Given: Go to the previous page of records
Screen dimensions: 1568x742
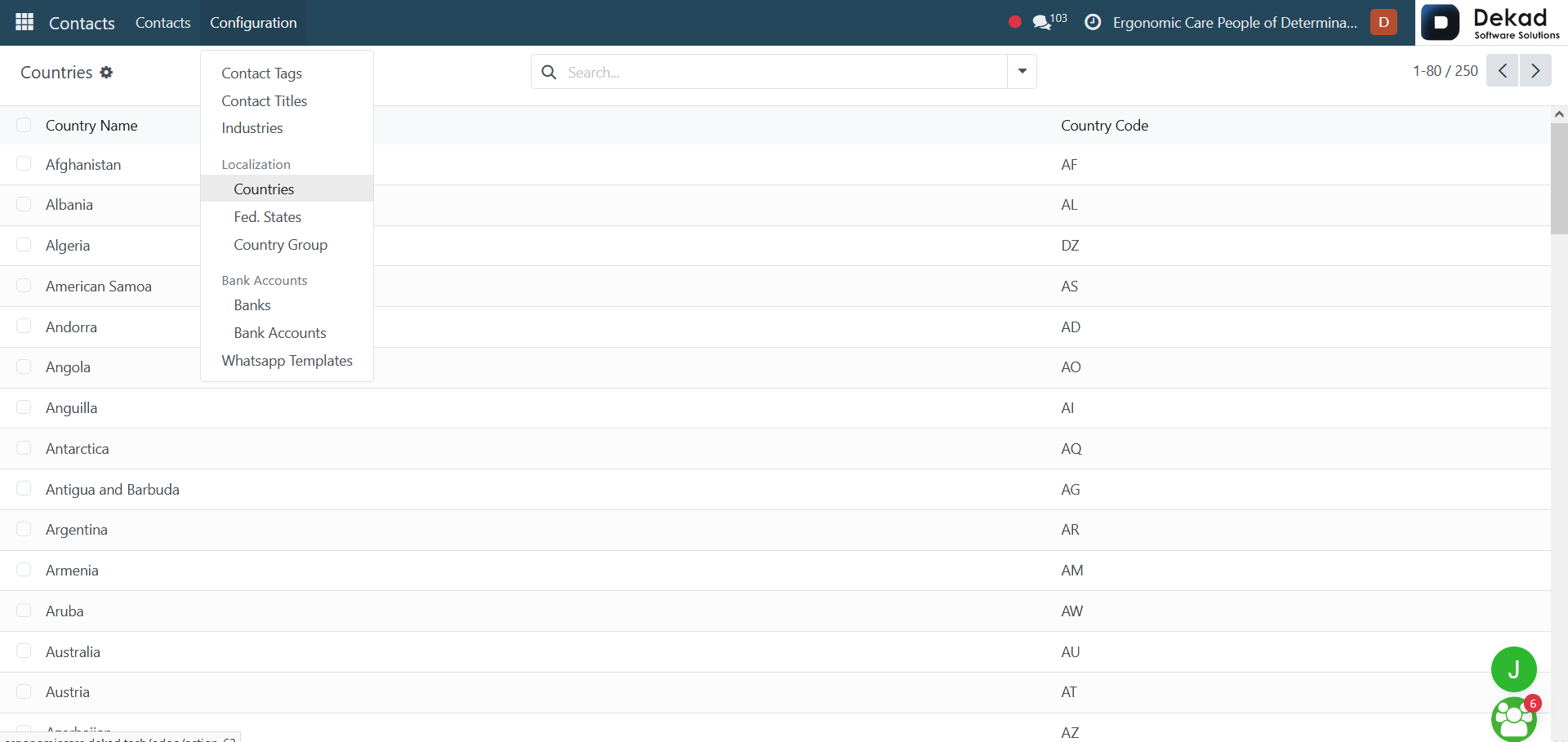Looking at the screenshot, I should pos(1503,71).
